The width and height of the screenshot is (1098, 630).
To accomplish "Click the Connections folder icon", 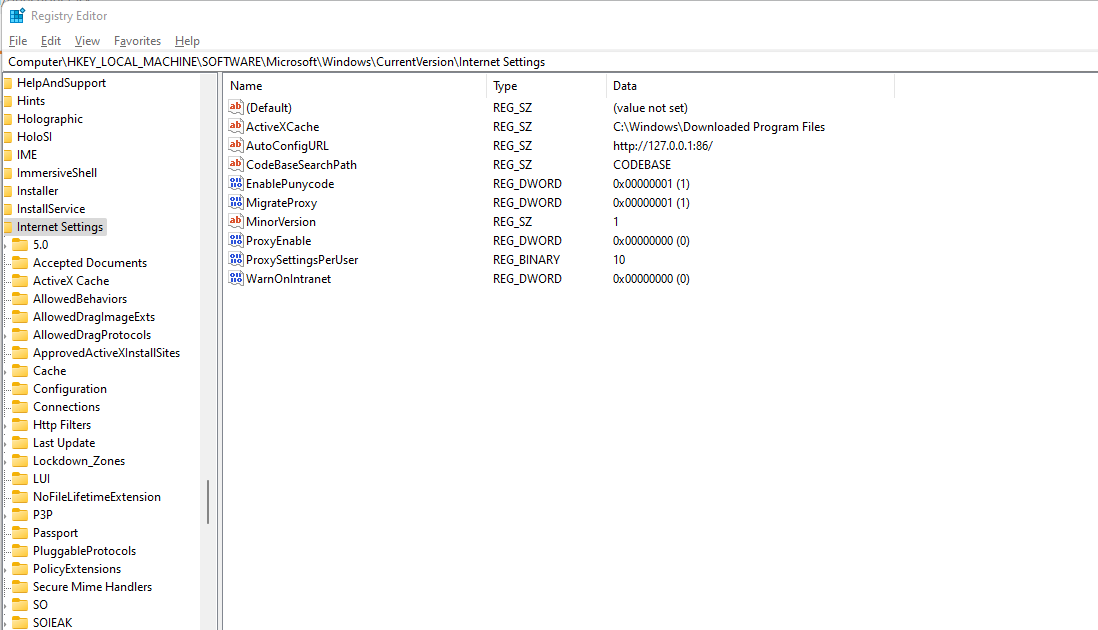I will coord(20,407).
